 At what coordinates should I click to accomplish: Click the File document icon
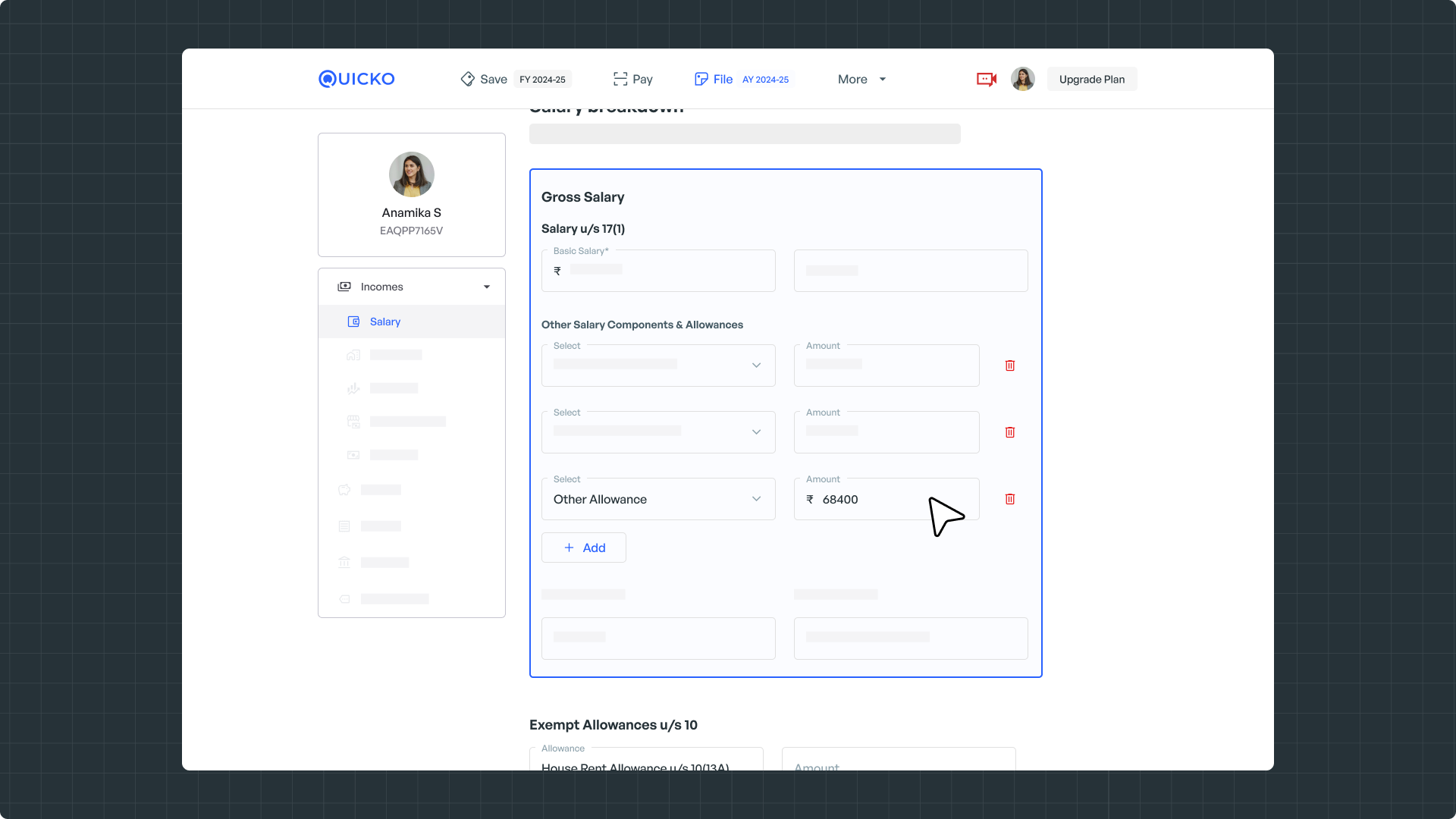pos(701,79)
